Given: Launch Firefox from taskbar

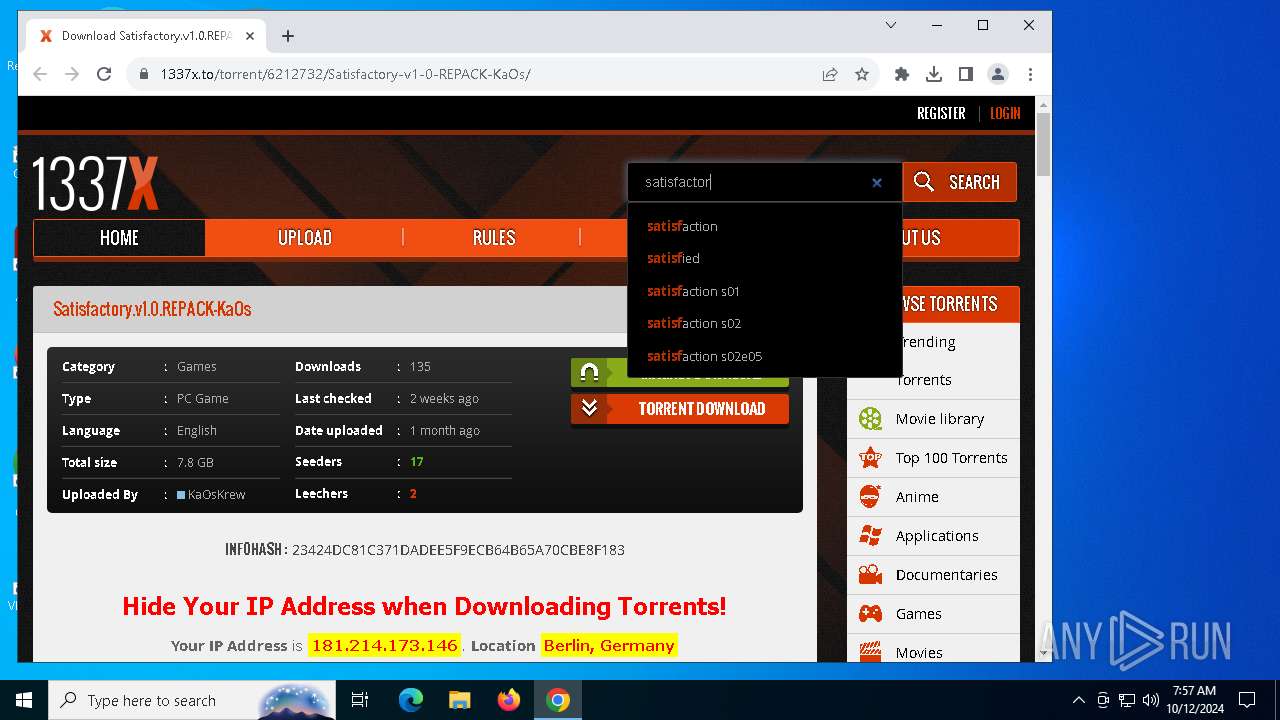Looking at the screenshot, I should [509, 700].
